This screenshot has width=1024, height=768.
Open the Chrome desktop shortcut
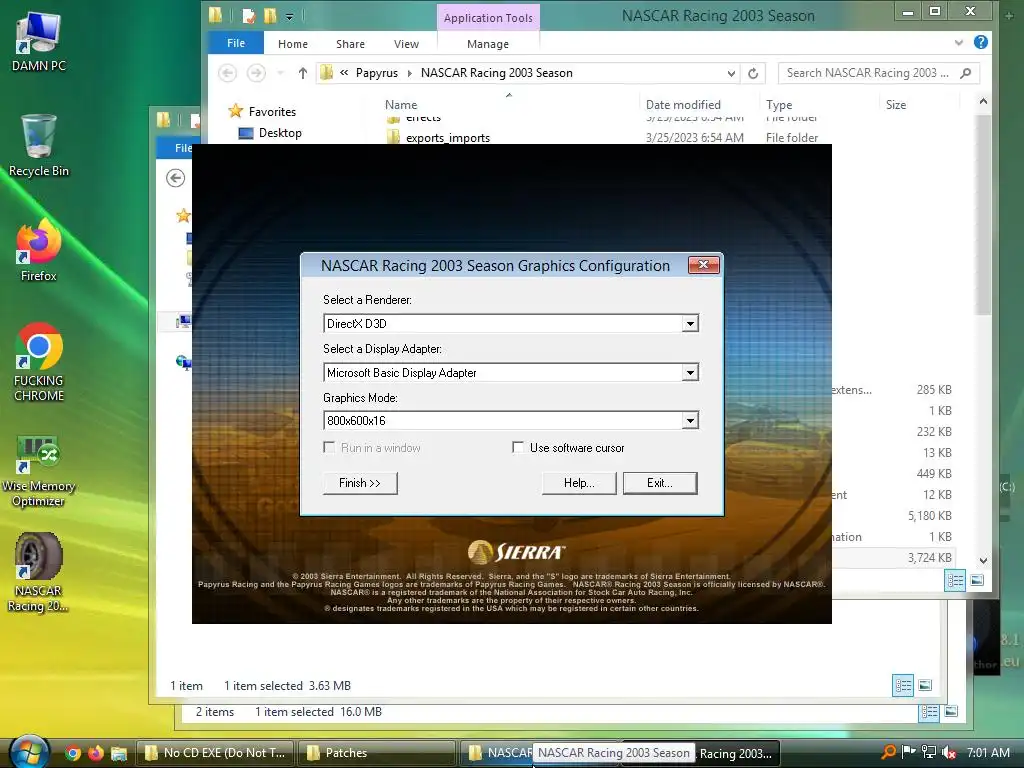click(x=39, y=363)
